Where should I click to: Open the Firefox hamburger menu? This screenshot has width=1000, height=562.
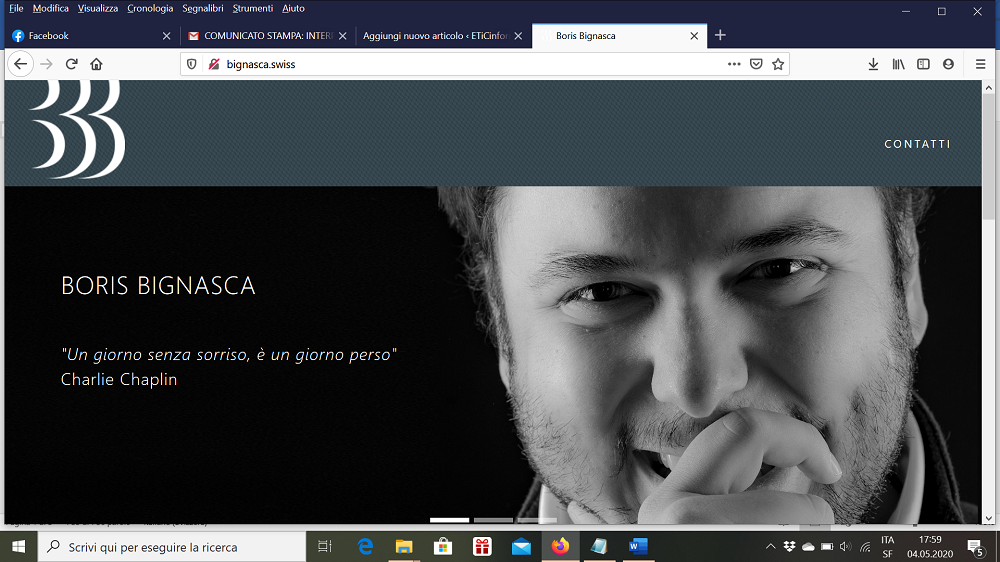980,64
